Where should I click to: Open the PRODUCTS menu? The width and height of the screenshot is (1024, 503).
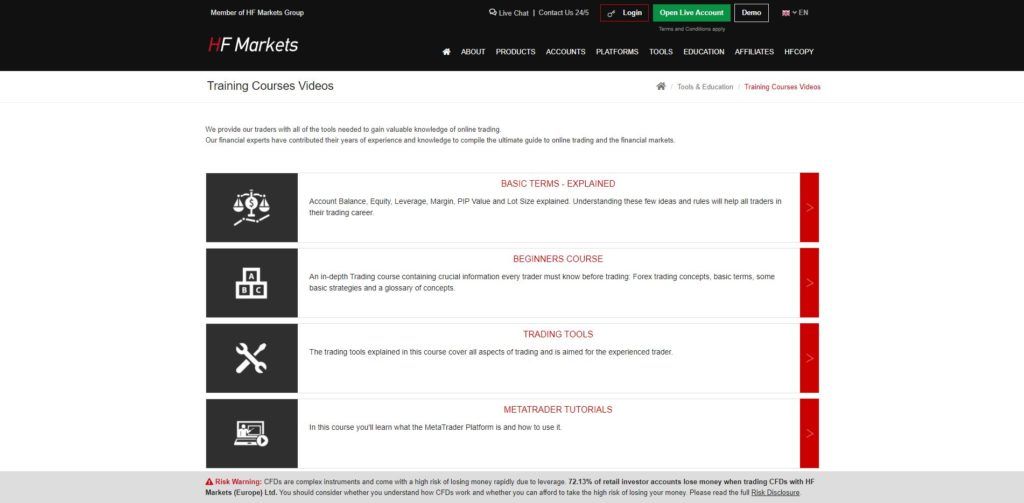point(515,52)
